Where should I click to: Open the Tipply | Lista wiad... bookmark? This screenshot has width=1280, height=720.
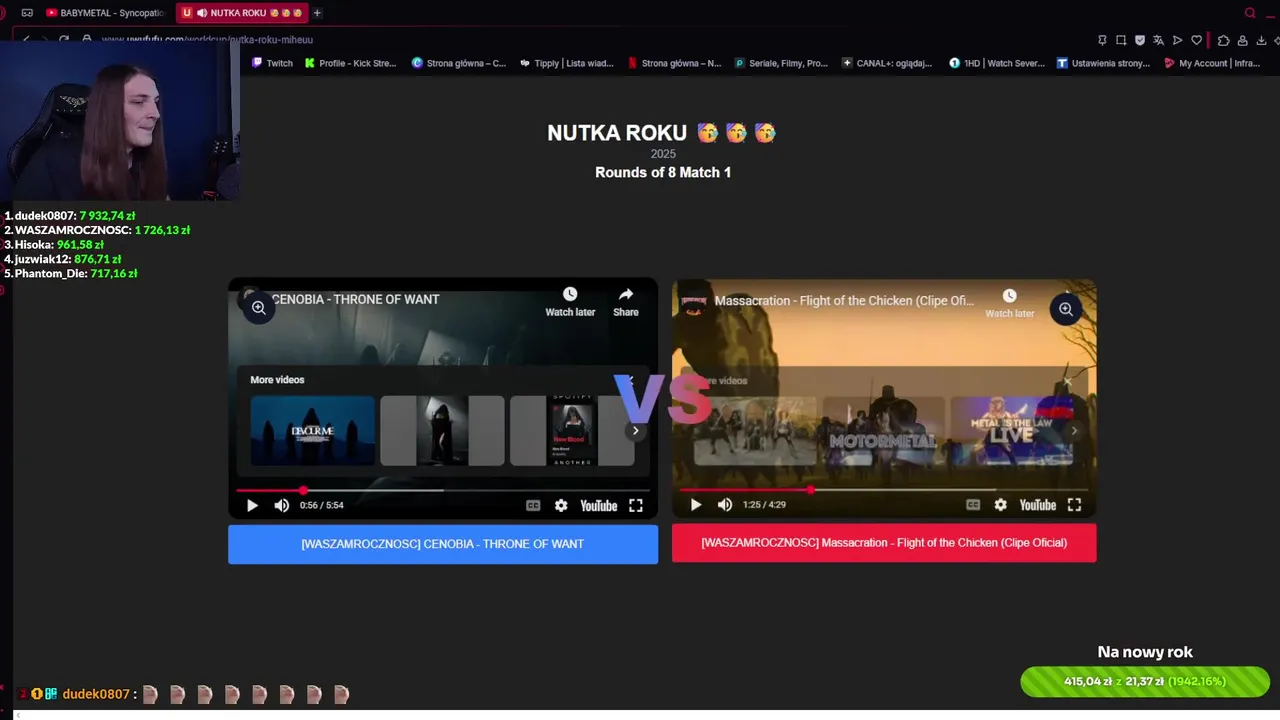pos(567,63)
